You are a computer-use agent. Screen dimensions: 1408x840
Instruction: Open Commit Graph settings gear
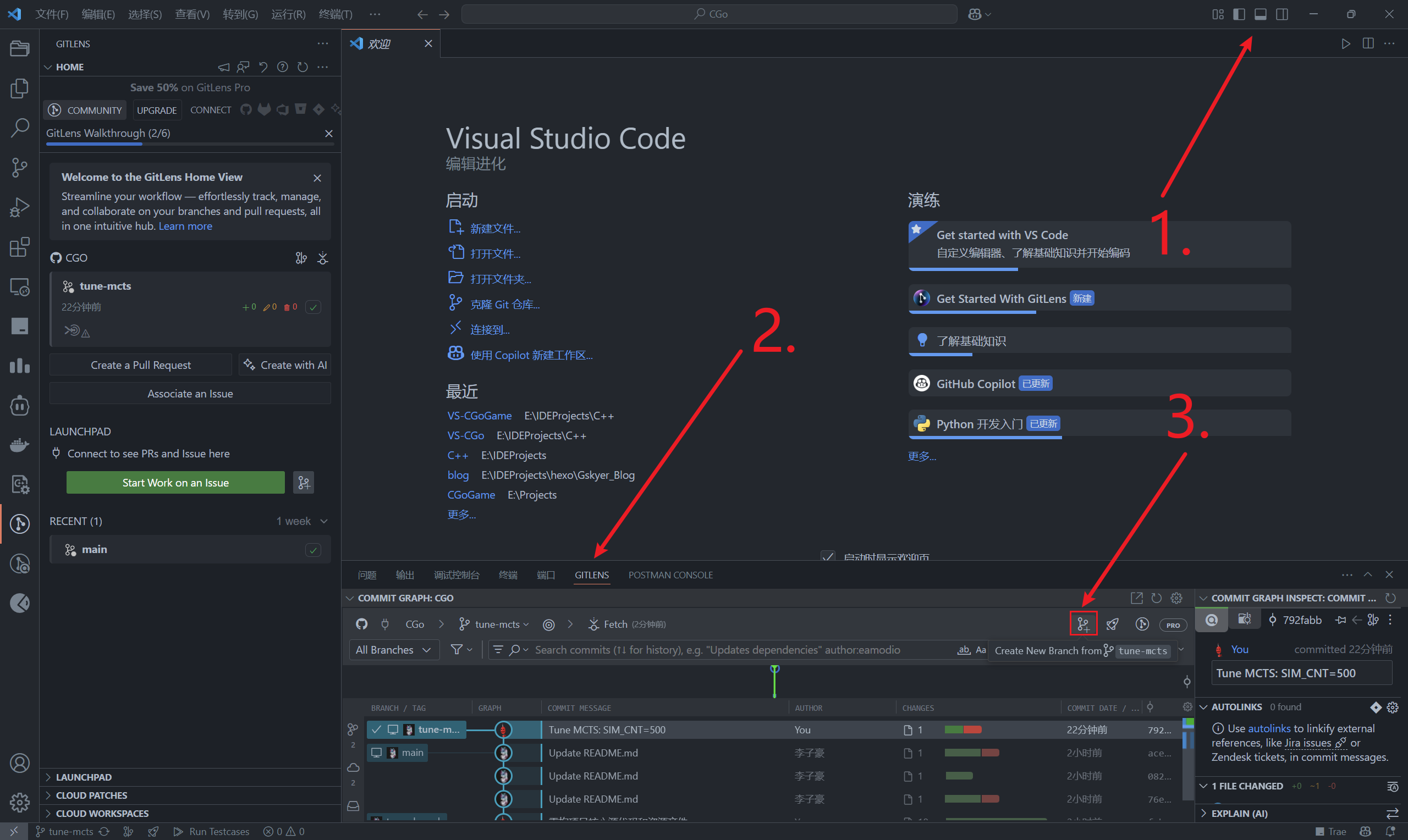[1176, 598]
